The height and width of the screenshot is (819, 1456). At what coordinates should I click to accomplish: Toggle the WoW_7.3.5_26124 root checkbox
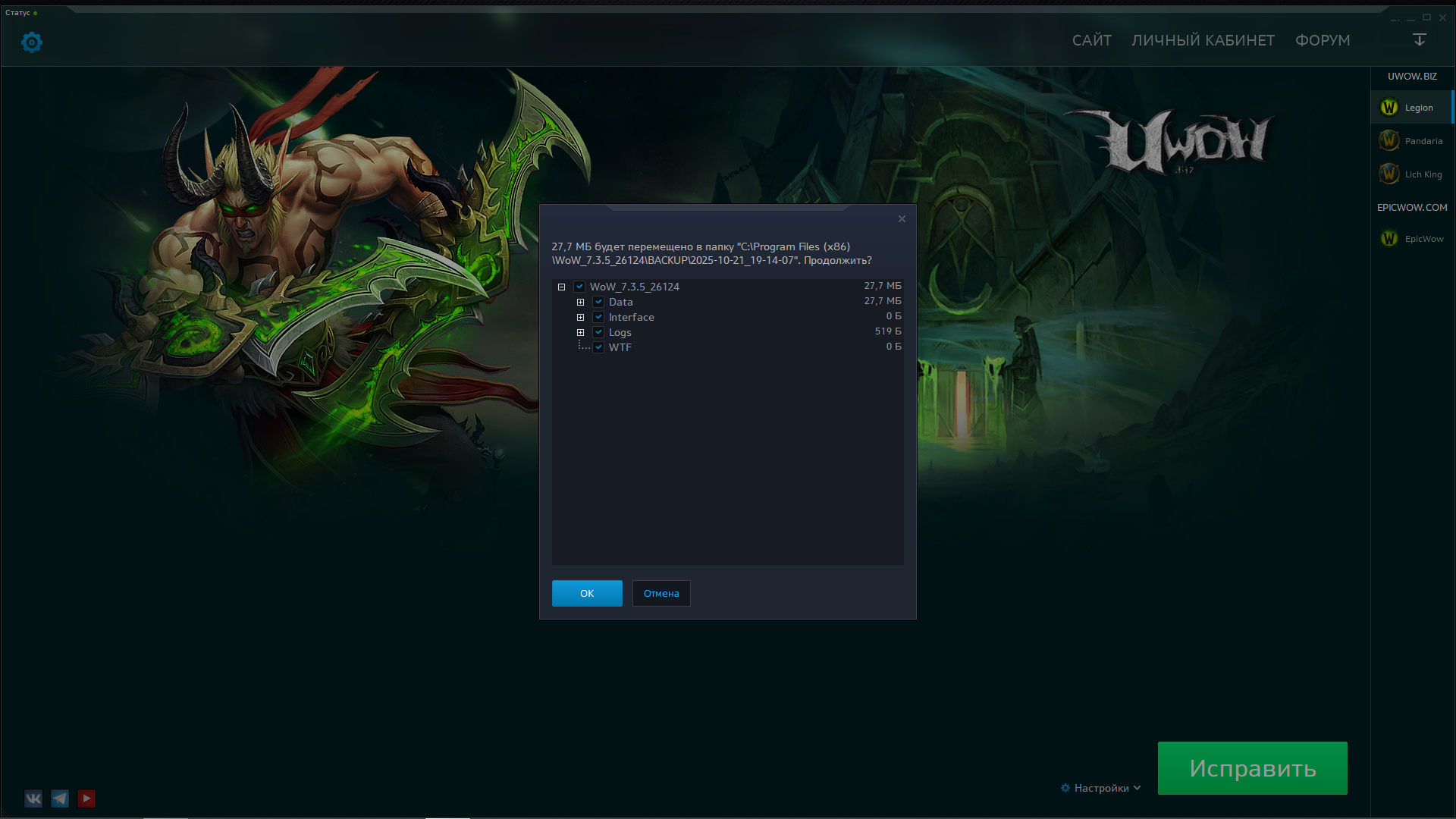click(x=579, y=287)
